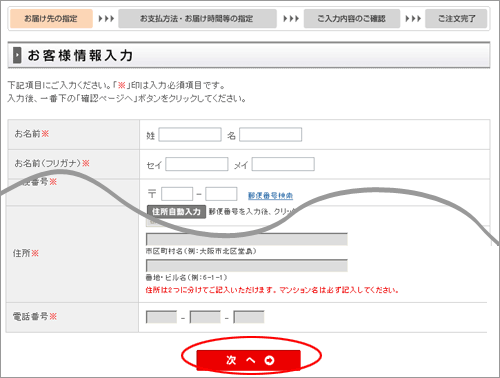Click the red マンション名 address note

(272, 290)
